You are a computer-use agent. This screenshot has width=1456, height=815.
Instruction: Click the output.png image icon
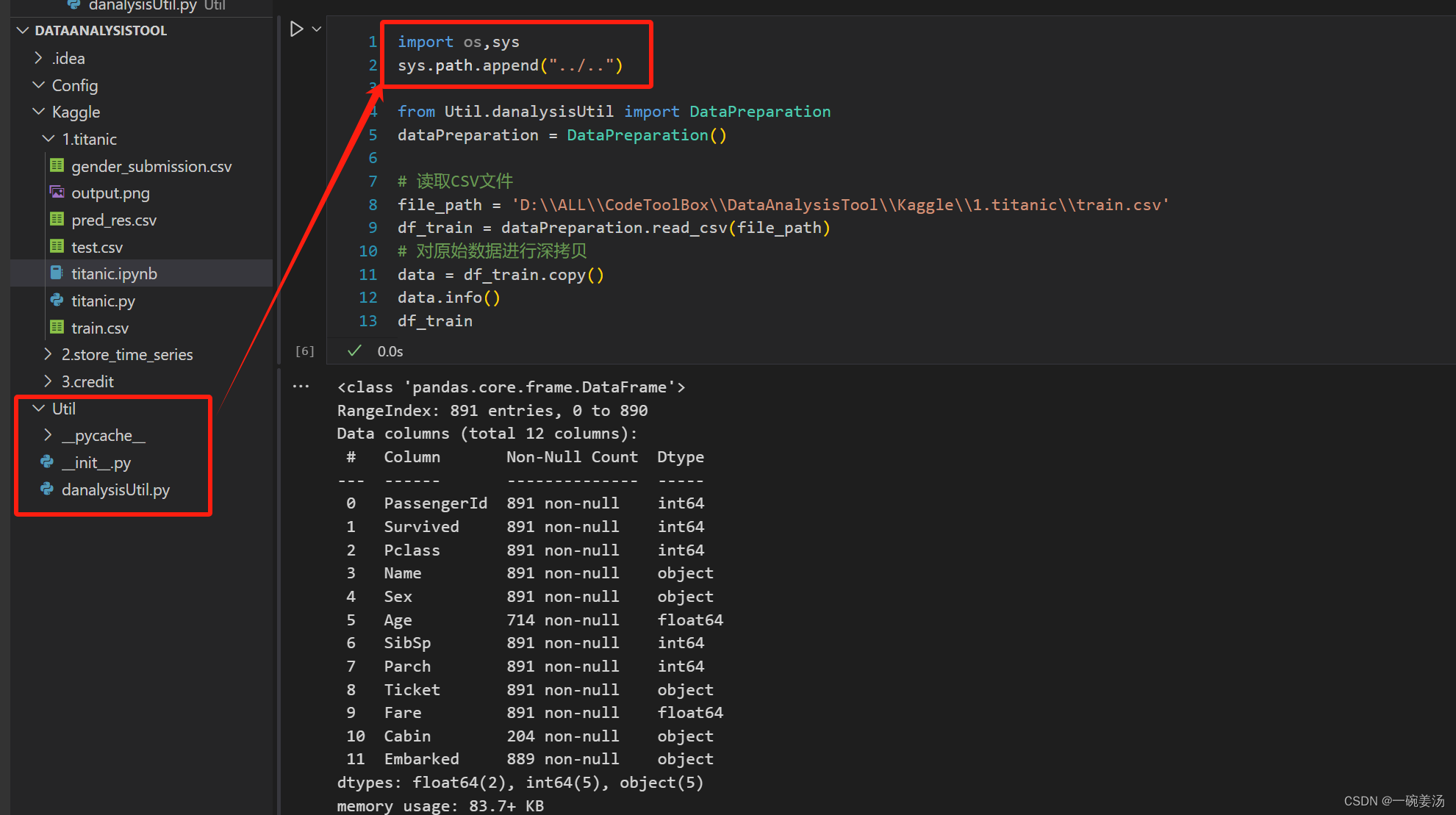pos(57,193)
